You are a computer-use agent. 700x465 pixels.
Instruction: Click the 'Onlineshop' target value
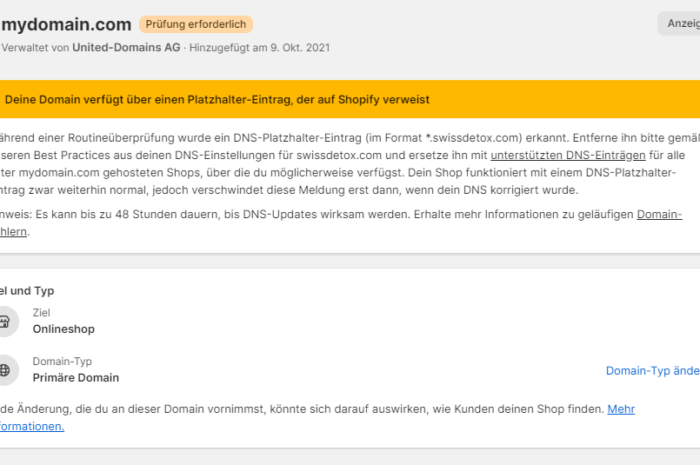63,329
